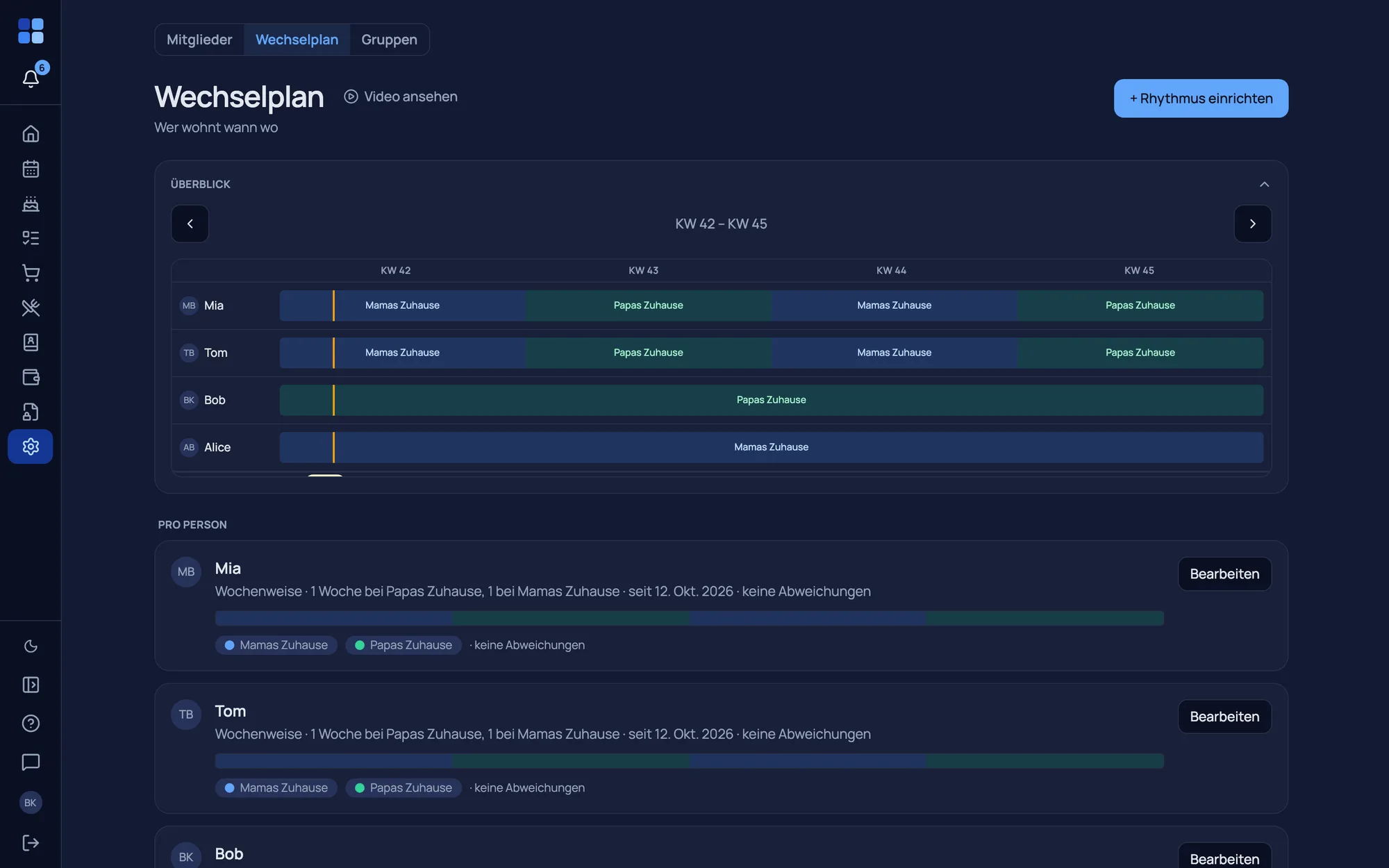Switch to the Gruppen tab

click(x=389, y=40)
